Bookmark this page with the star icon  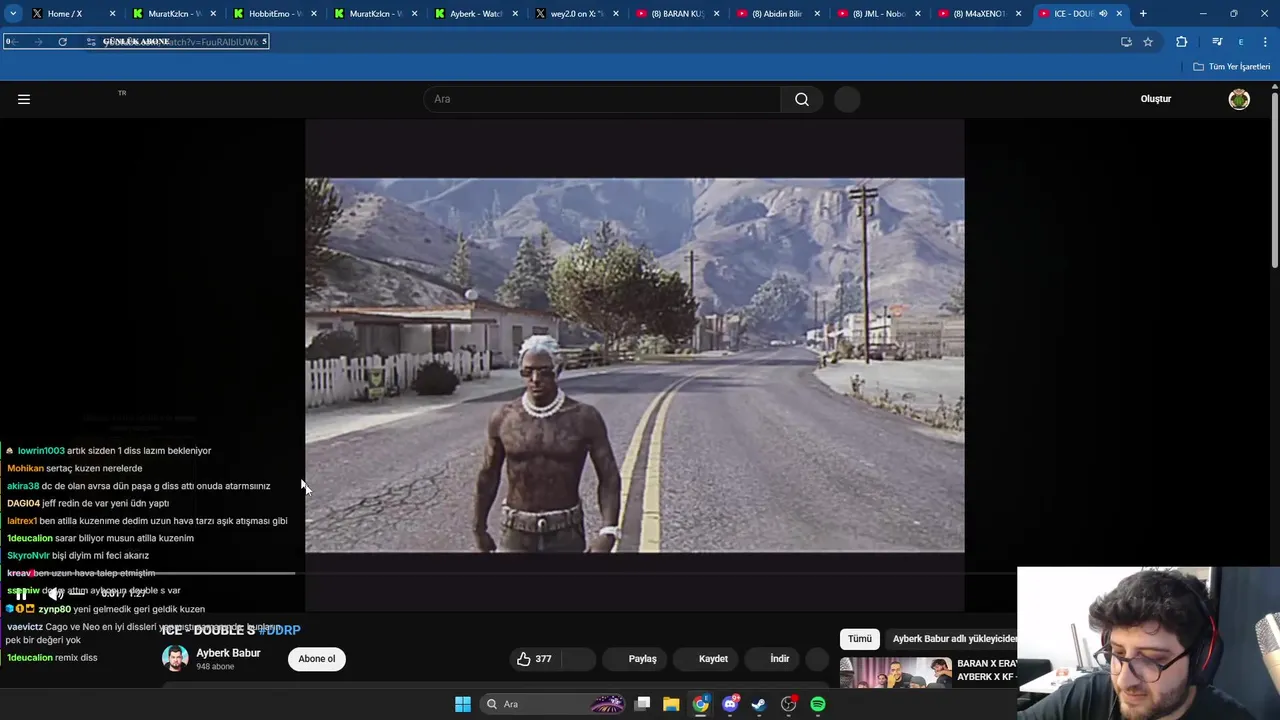click(1148, 42)
